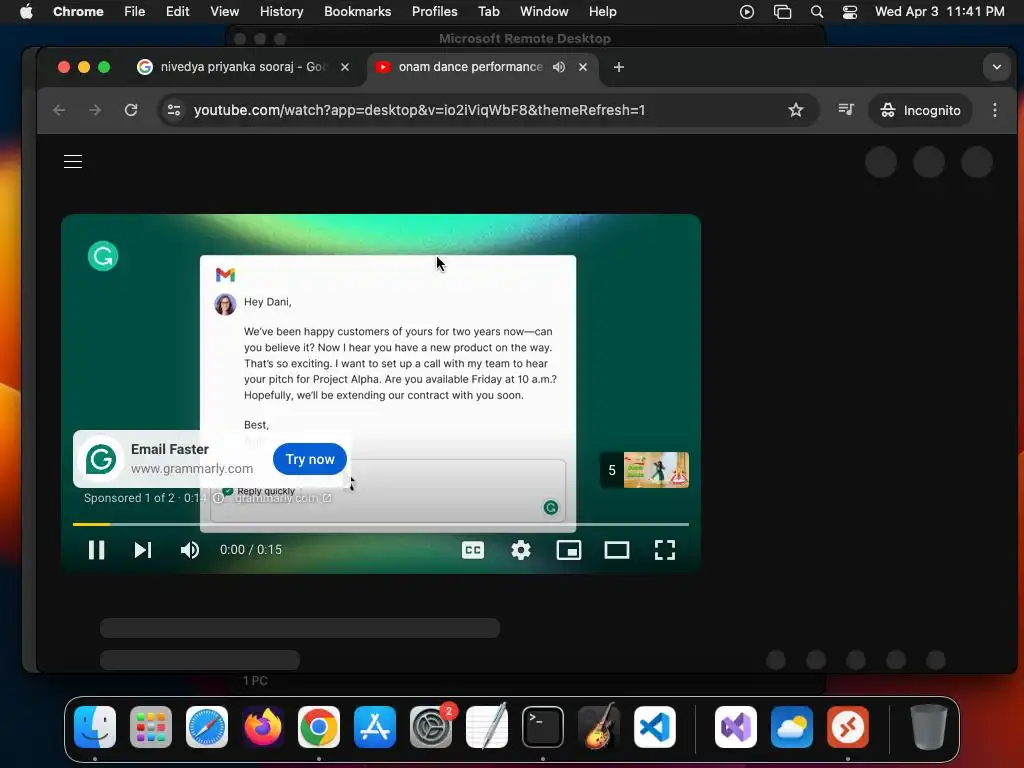
Task: Open the View menu
Action: click(225, 11)
